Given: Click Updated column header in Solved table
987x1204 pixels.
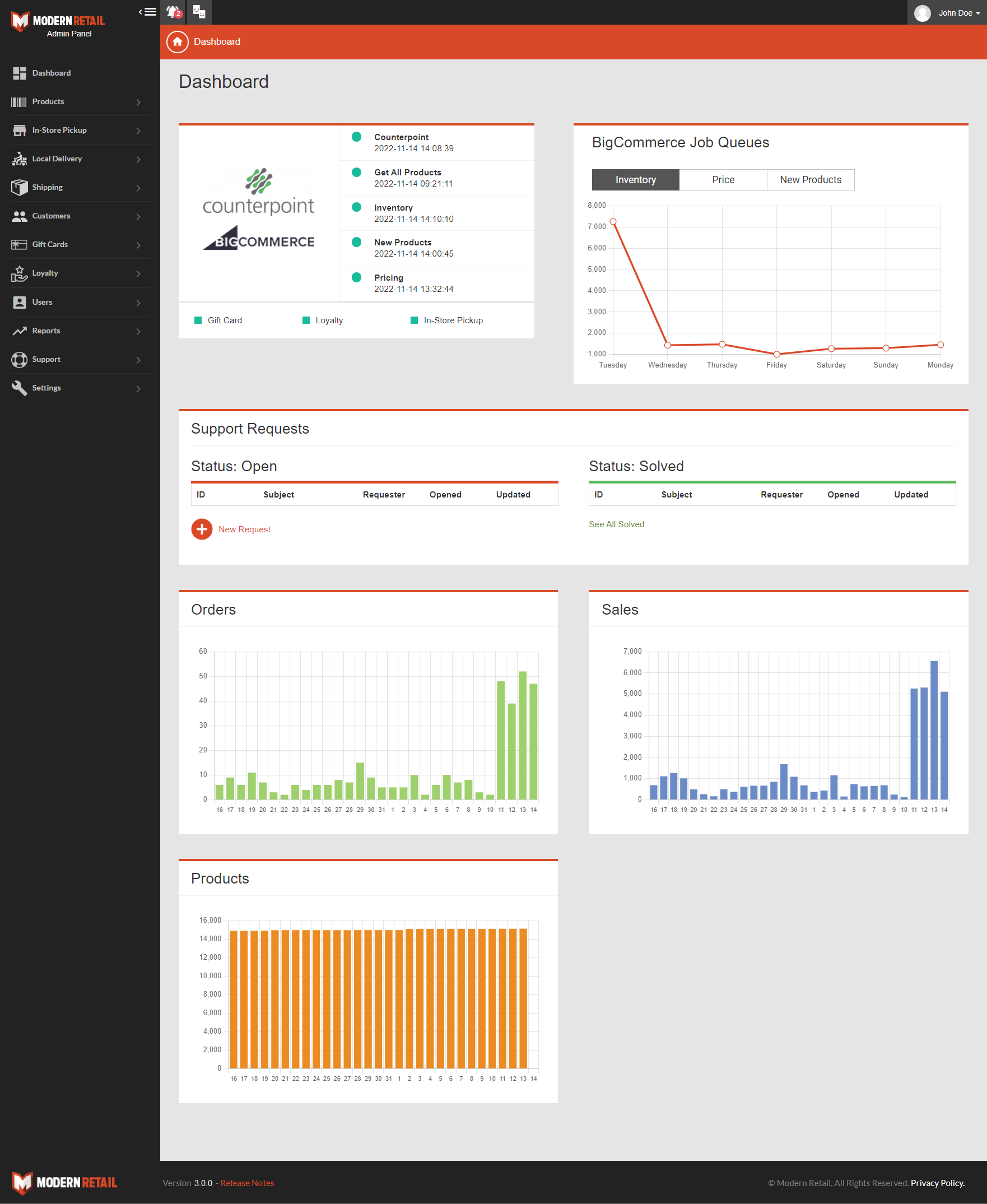Looking at the screenshot, I should click(x=911, y=494).
